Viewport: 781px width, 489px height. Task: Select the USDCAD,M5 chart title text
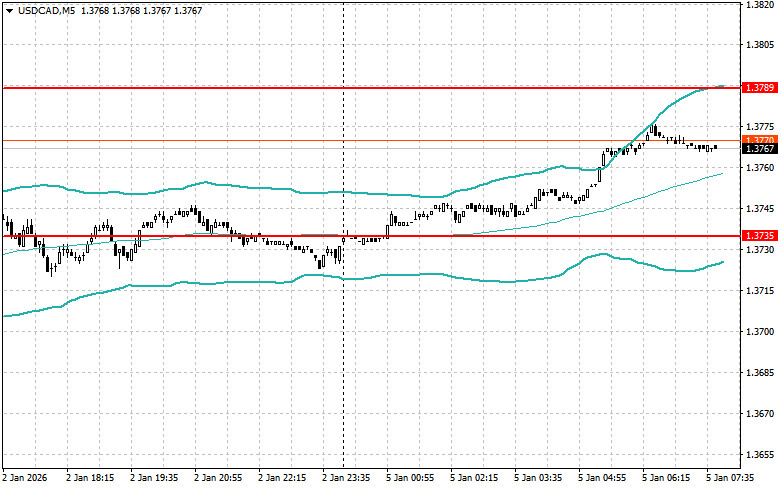coord(46,10)
